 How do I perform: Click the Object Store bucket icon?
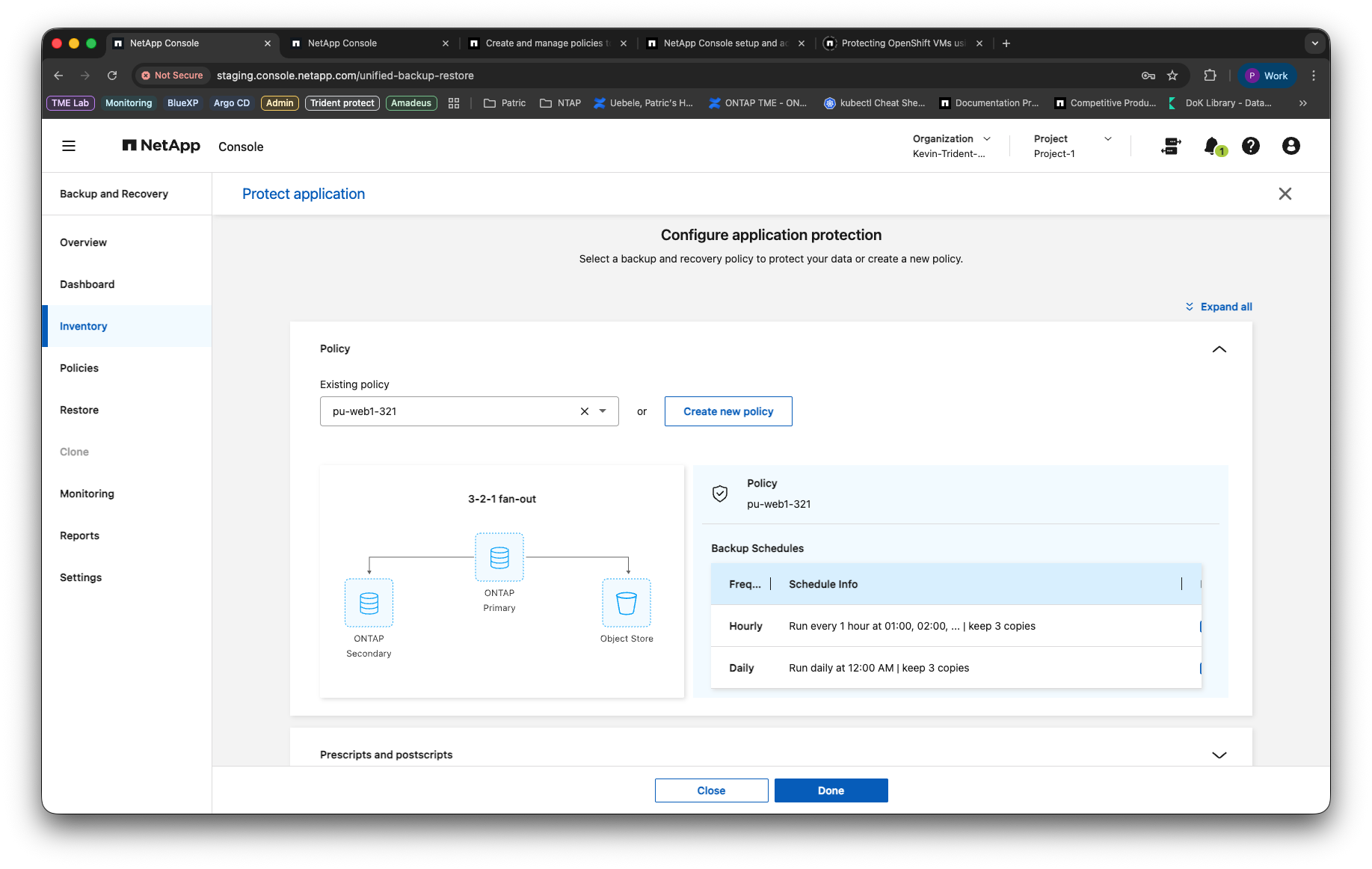627,603
